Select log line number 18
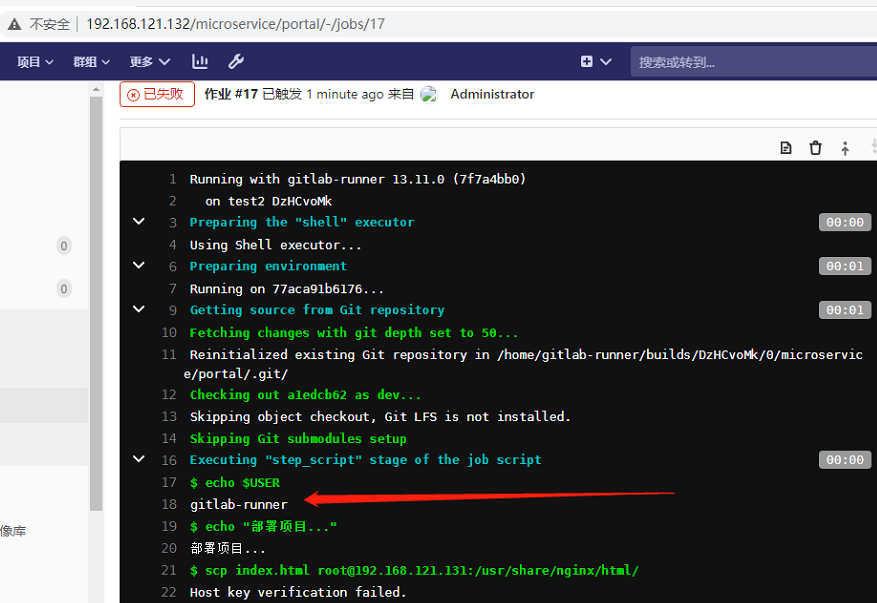The image size is (877, 603). click(169, 505)
